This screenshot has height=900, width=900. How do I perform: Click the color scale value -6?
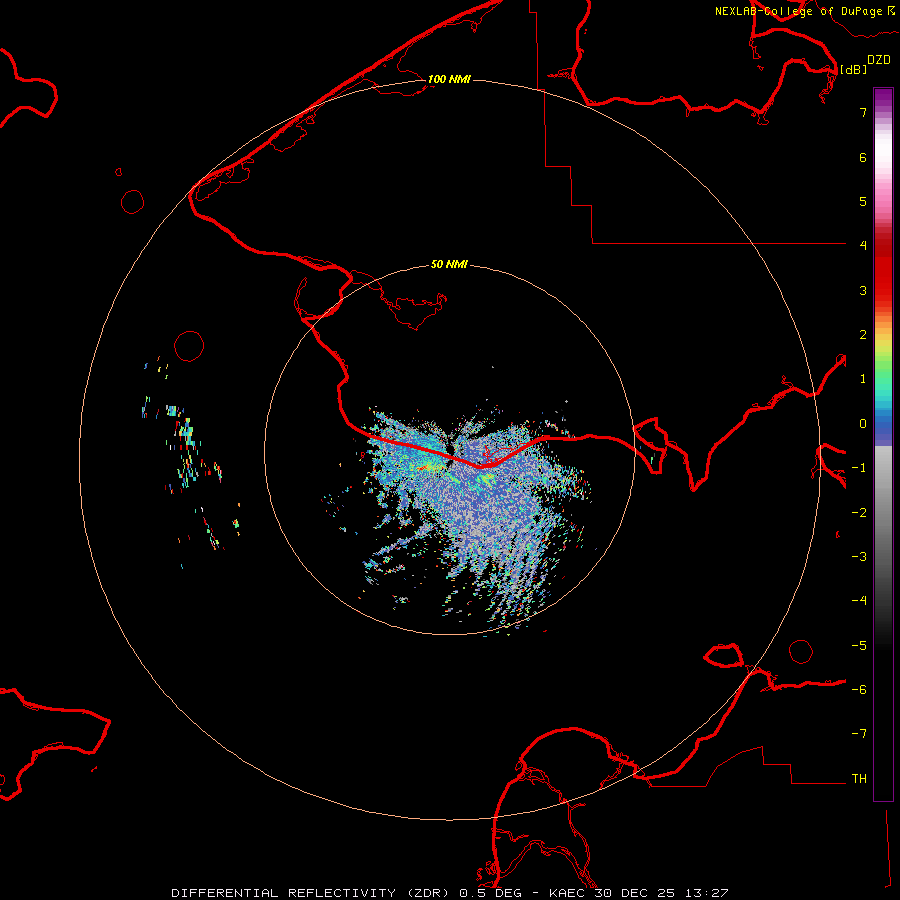(859, 690)
